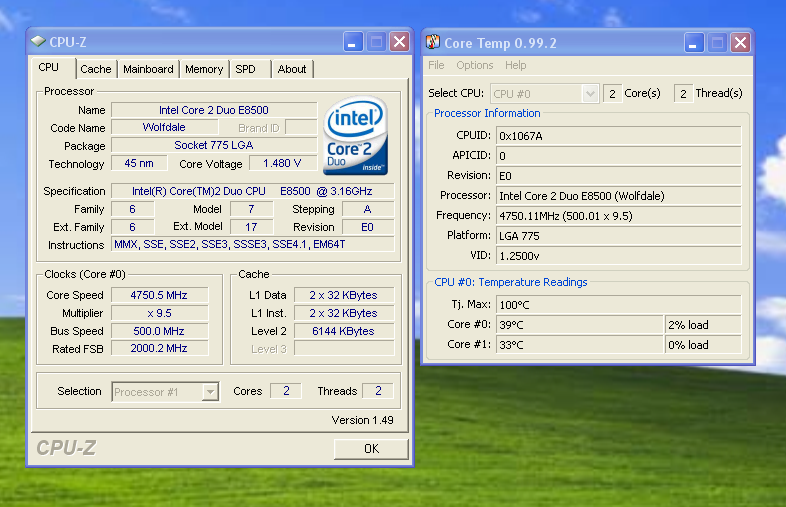
Task: Click the Thread(s) count box in Core Temp
Action: 683,93
